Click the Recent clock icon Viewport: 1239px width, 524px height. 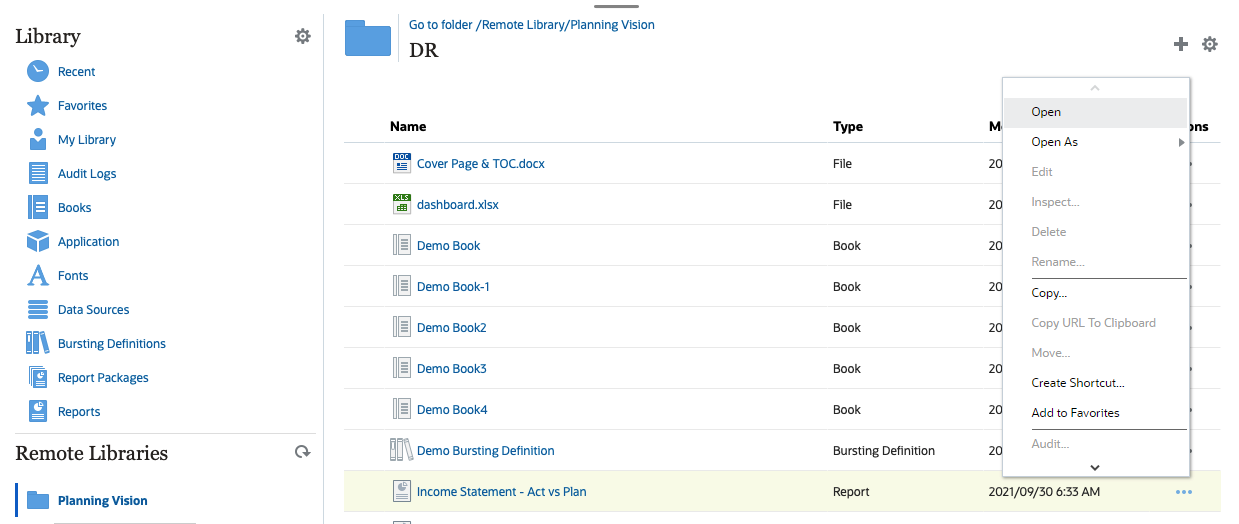click(x=38, y=72)
